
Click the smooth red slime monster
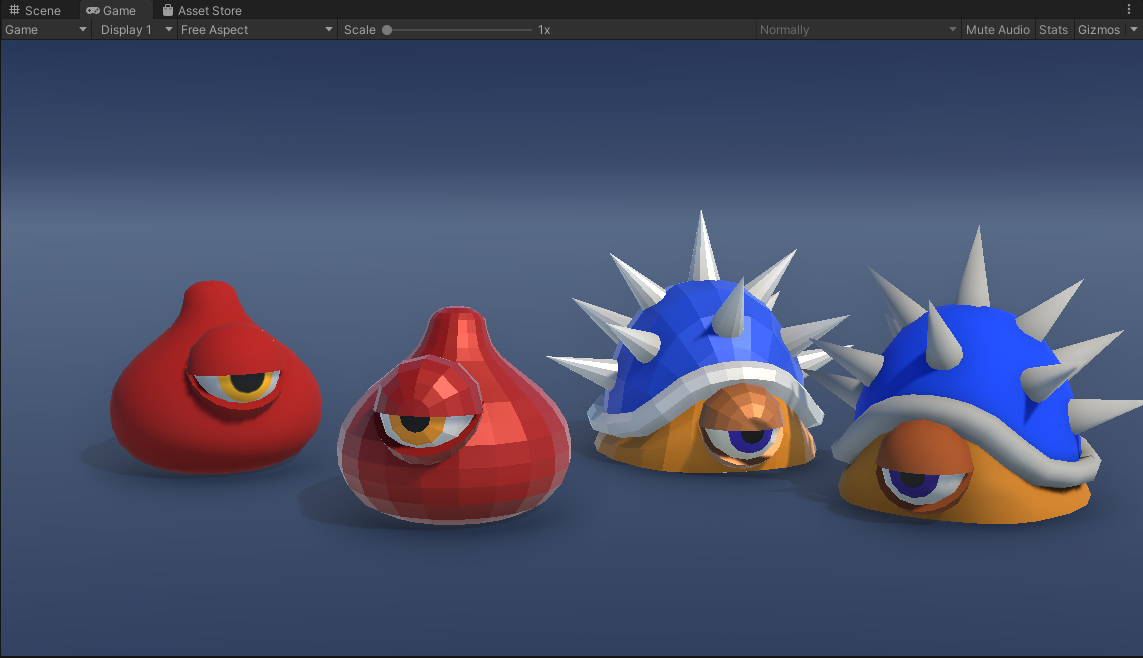click(216, 377)
